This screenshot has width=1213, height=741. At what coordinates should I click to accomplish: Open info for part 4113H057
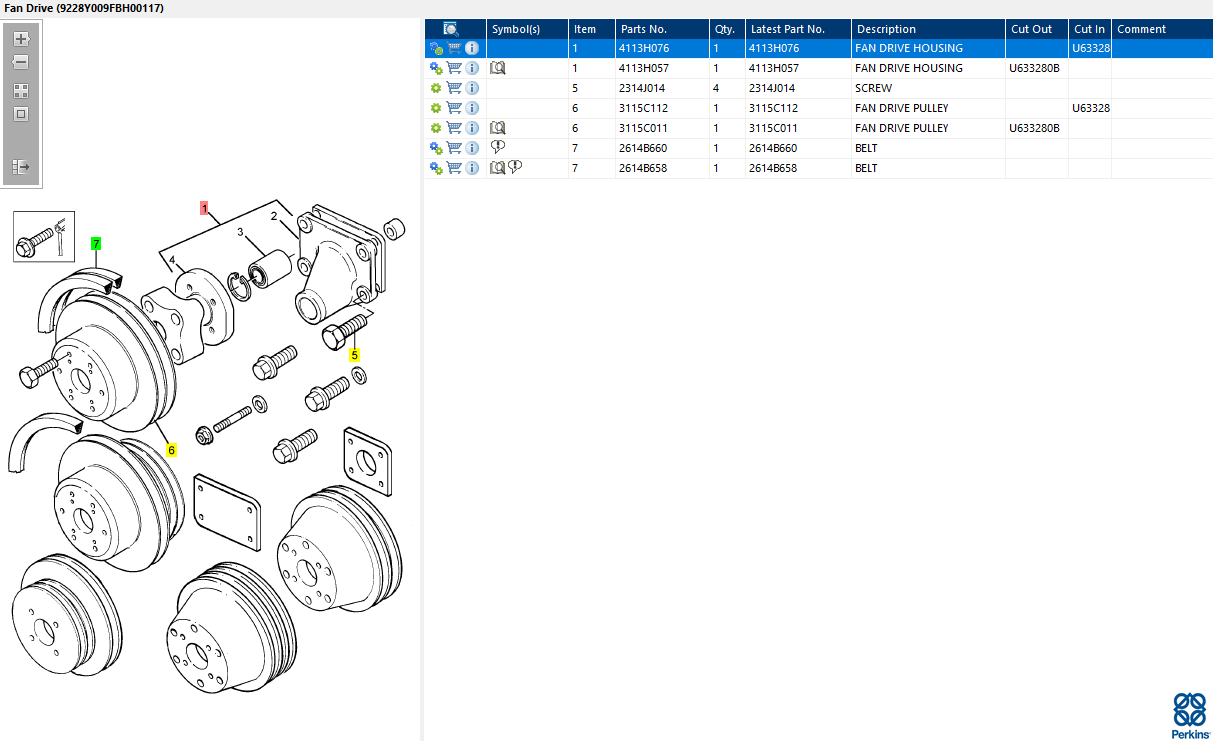(472, 68)
